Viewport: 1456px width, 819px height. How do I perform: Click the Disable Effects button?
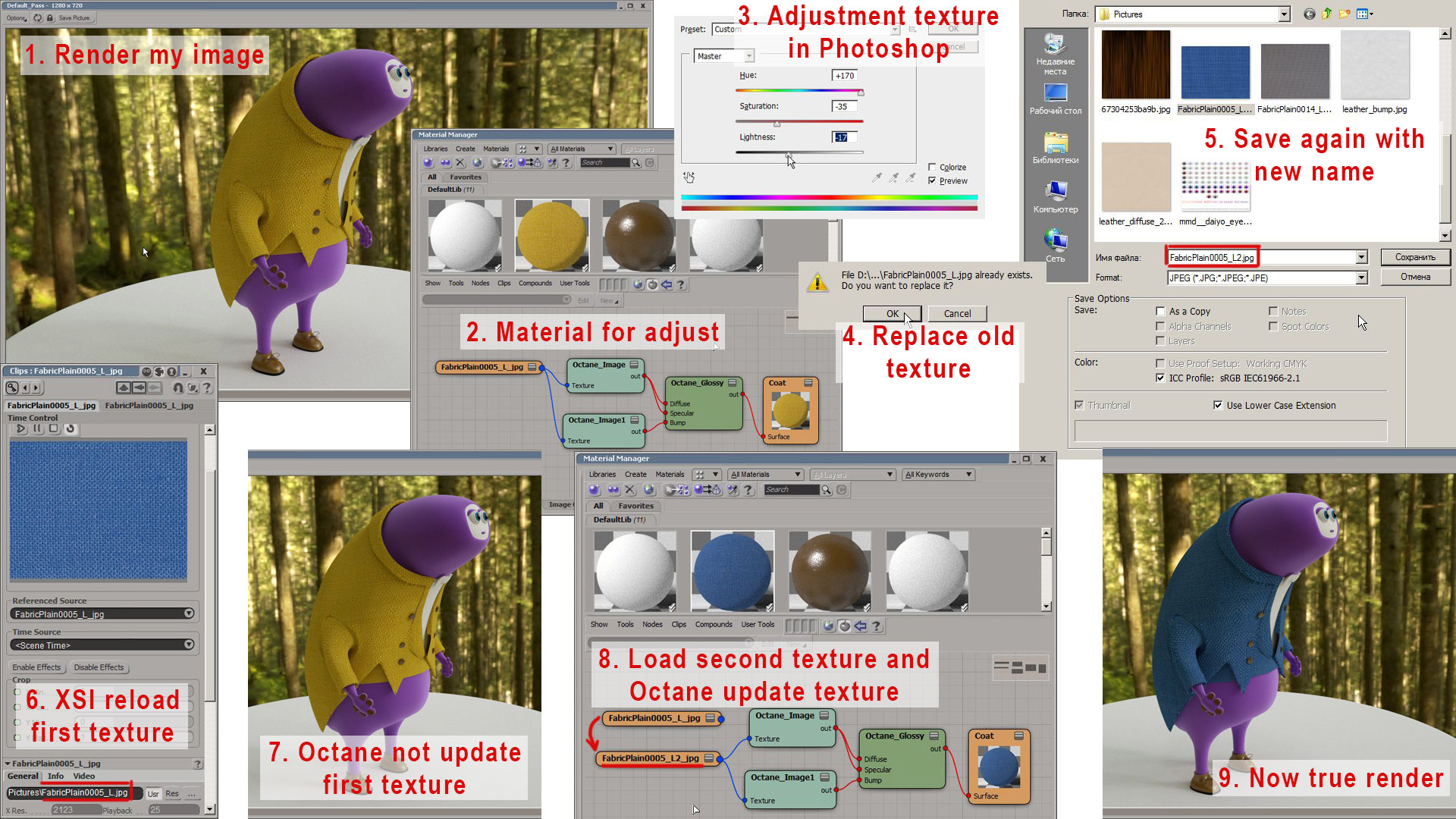99,667
